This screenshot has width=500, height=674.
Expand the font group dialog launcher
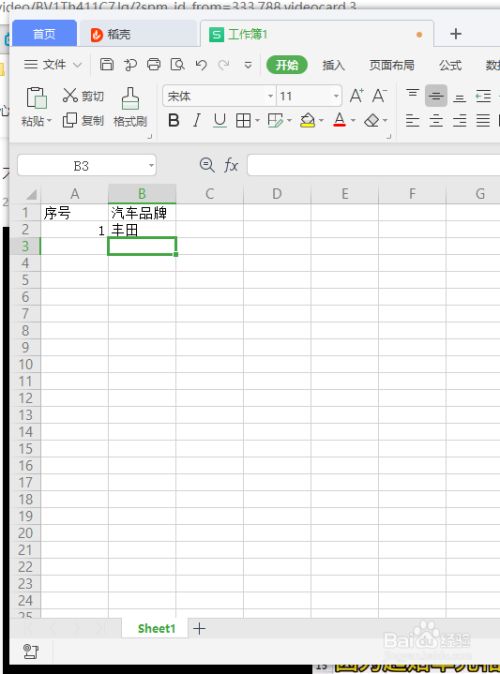(x=389, y=136)
